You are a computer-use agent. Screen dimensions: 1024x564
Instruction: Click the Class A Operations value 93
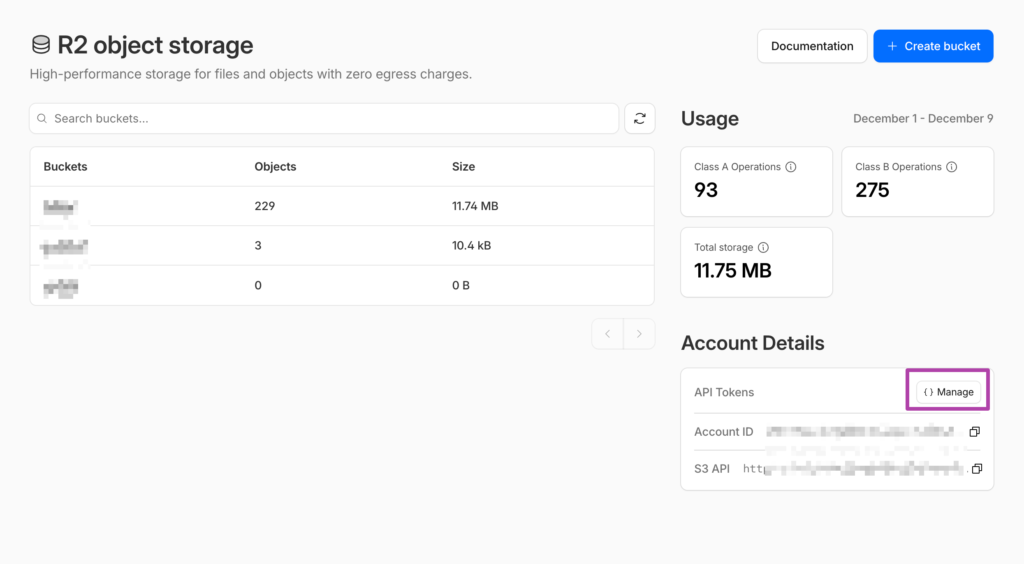point(706,190)
